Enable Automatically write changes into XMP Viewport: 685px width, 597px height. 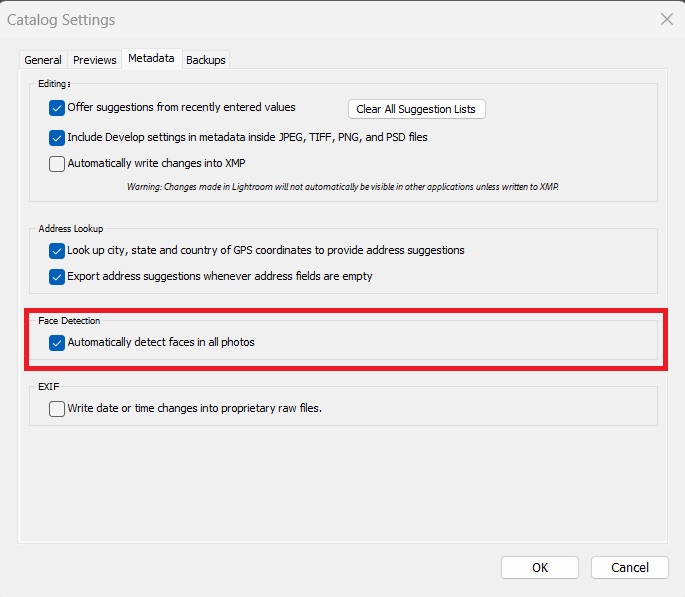[57, 164]
